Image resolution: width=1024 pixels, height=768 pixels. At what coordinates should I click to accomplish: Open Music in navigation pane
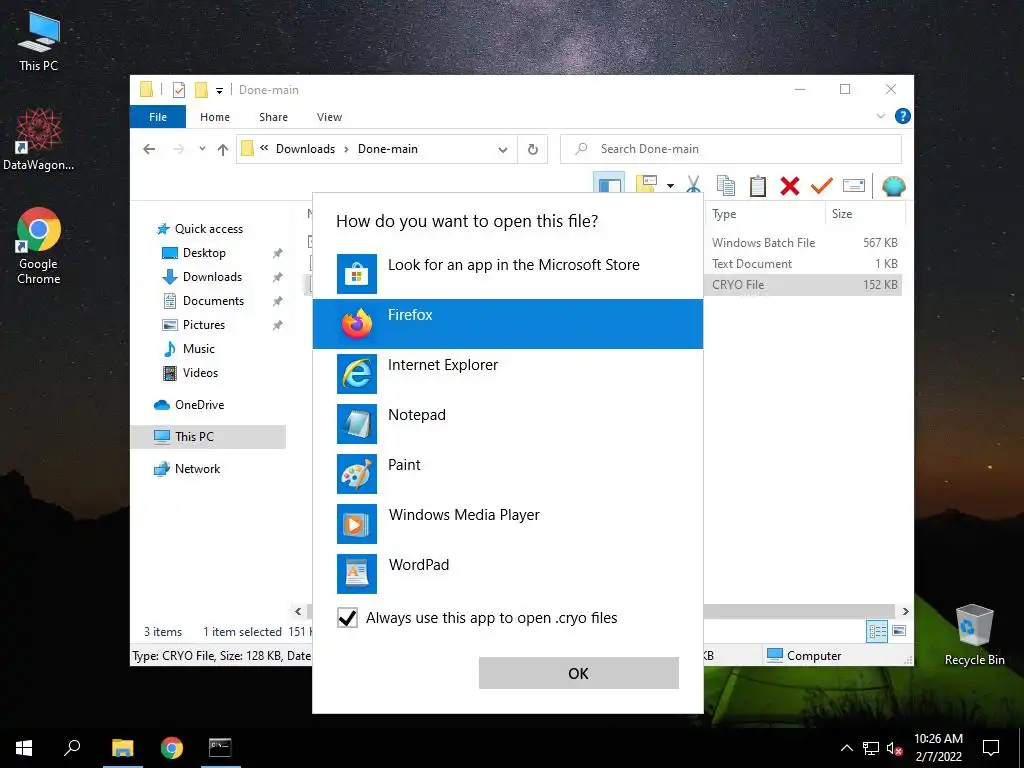pyautogui.click(x=199, y=349)
